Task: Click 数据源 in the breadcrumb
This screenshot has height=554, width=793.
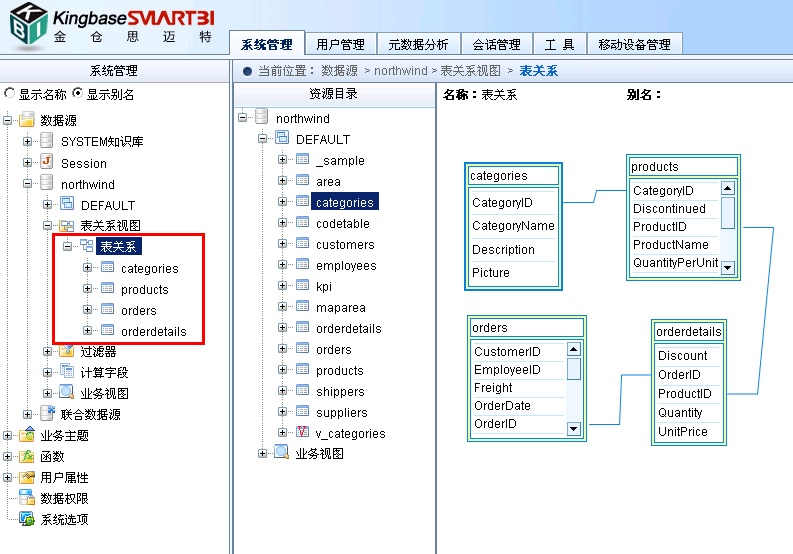Action: [339, 71]
